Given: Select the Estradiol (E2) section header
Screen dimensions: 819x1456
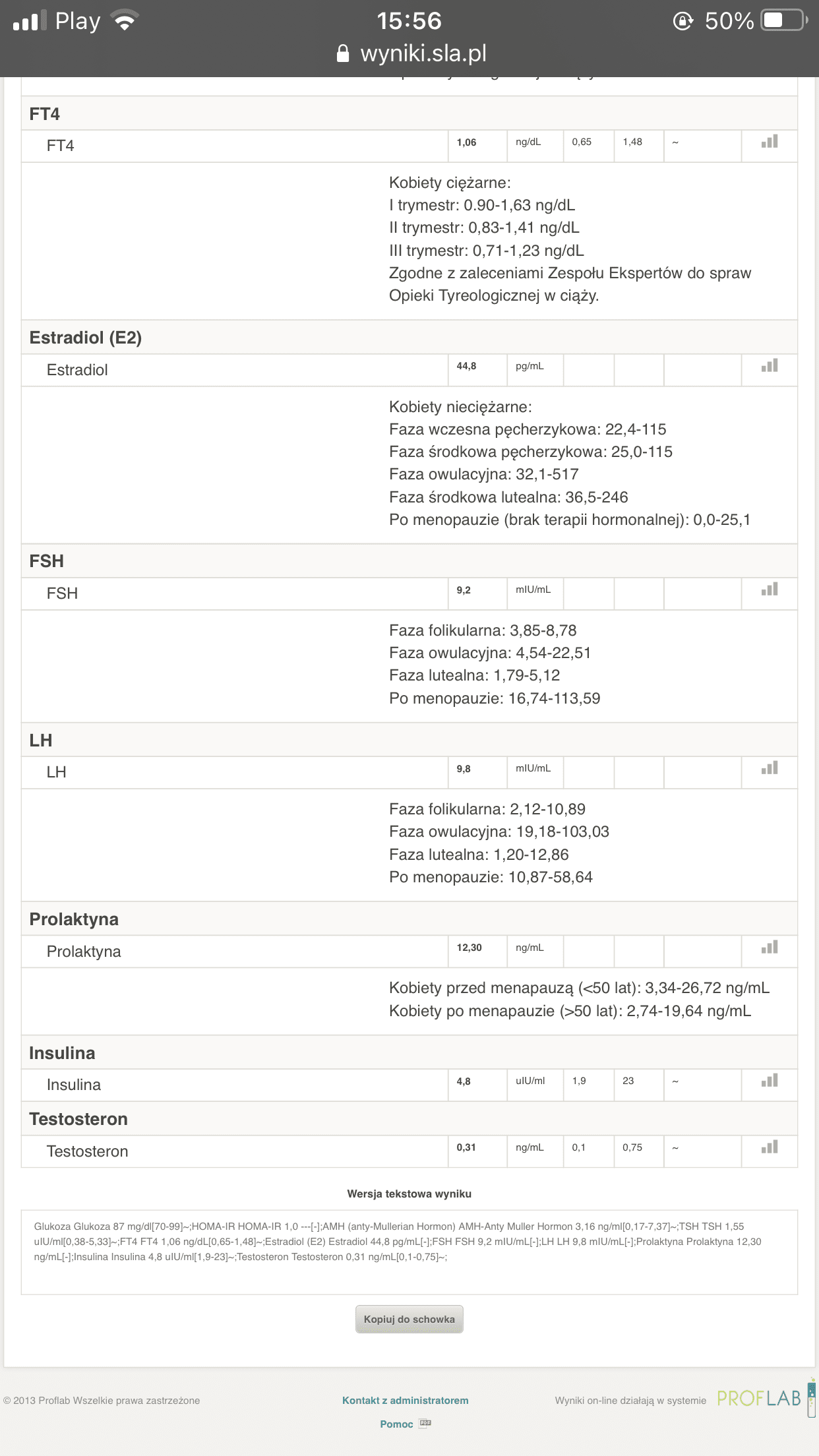Looking at the screenshot, I should tap(86, 338).
